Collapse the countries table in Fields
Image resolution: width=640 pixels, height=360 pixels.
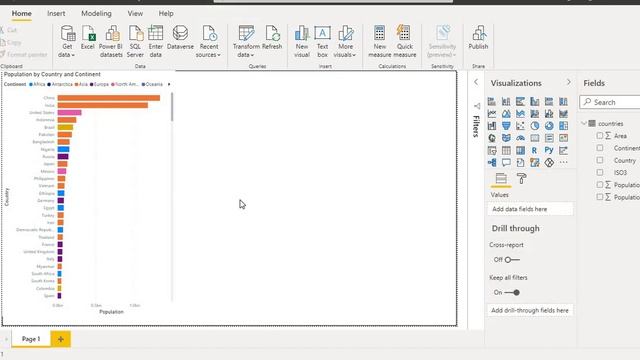click(x=584, y=123)
